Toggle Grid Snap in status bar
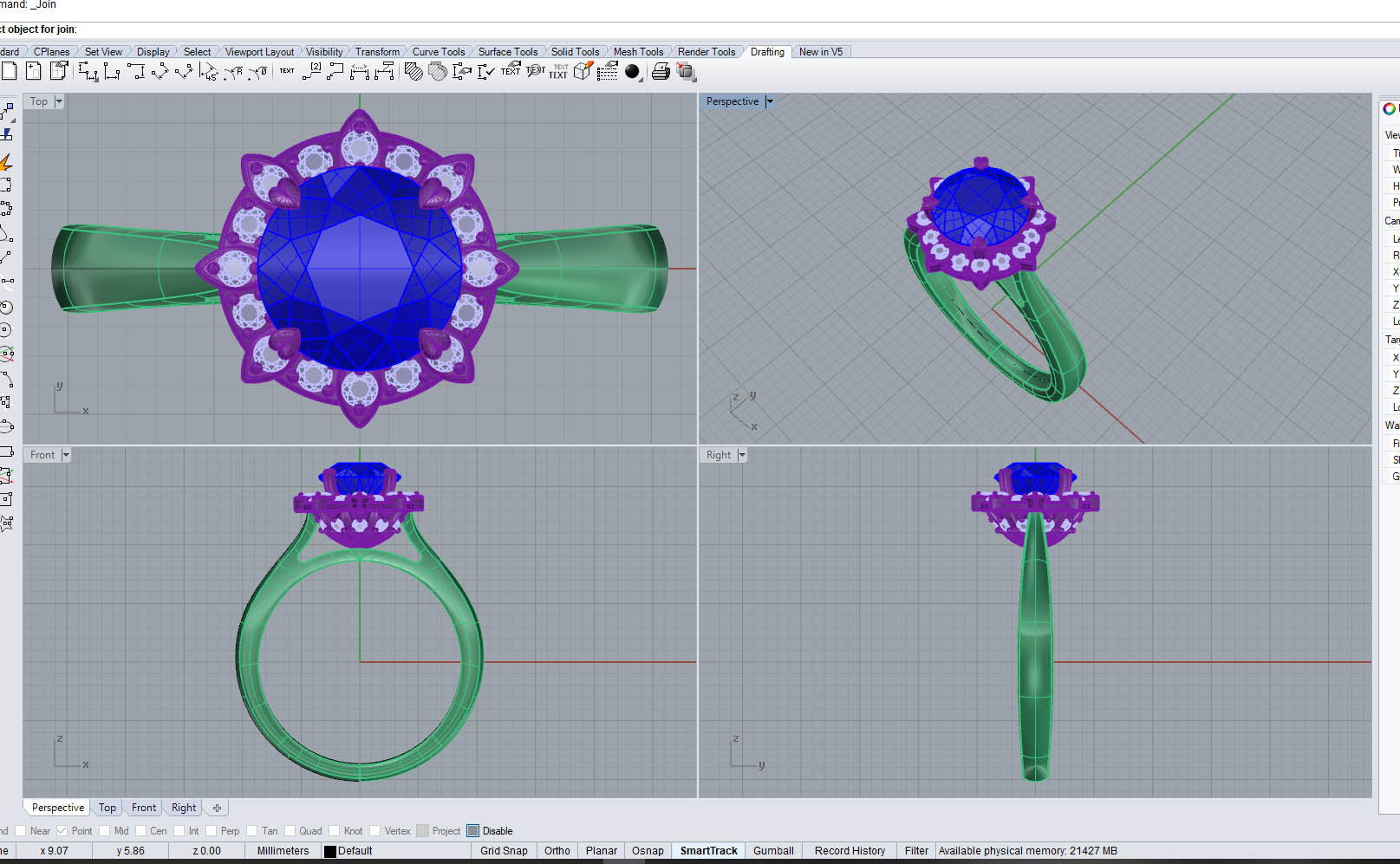Image resolution: width=1400 pixels, height=864 pixels. pos(504,851)
